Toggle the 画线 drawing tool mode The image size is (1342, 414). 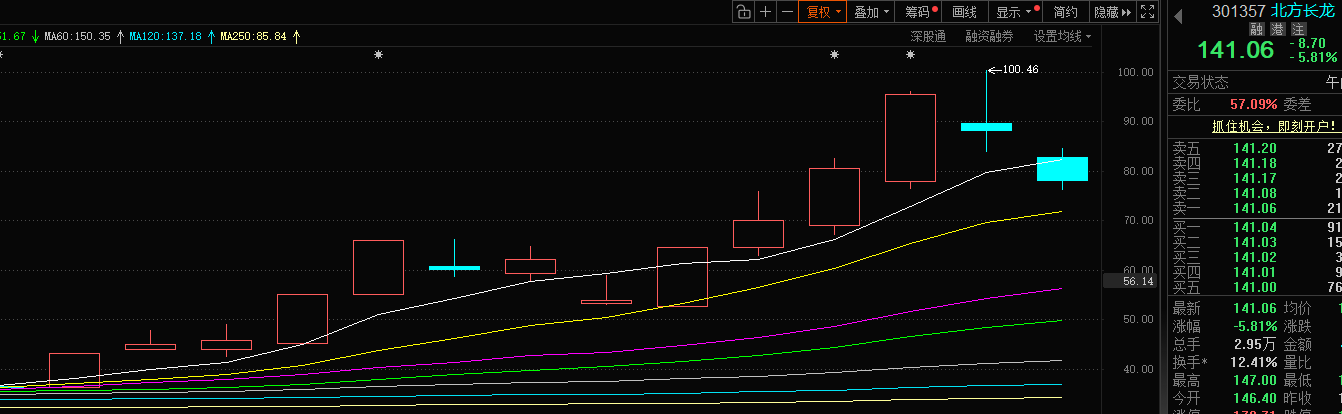coord(964,12)
